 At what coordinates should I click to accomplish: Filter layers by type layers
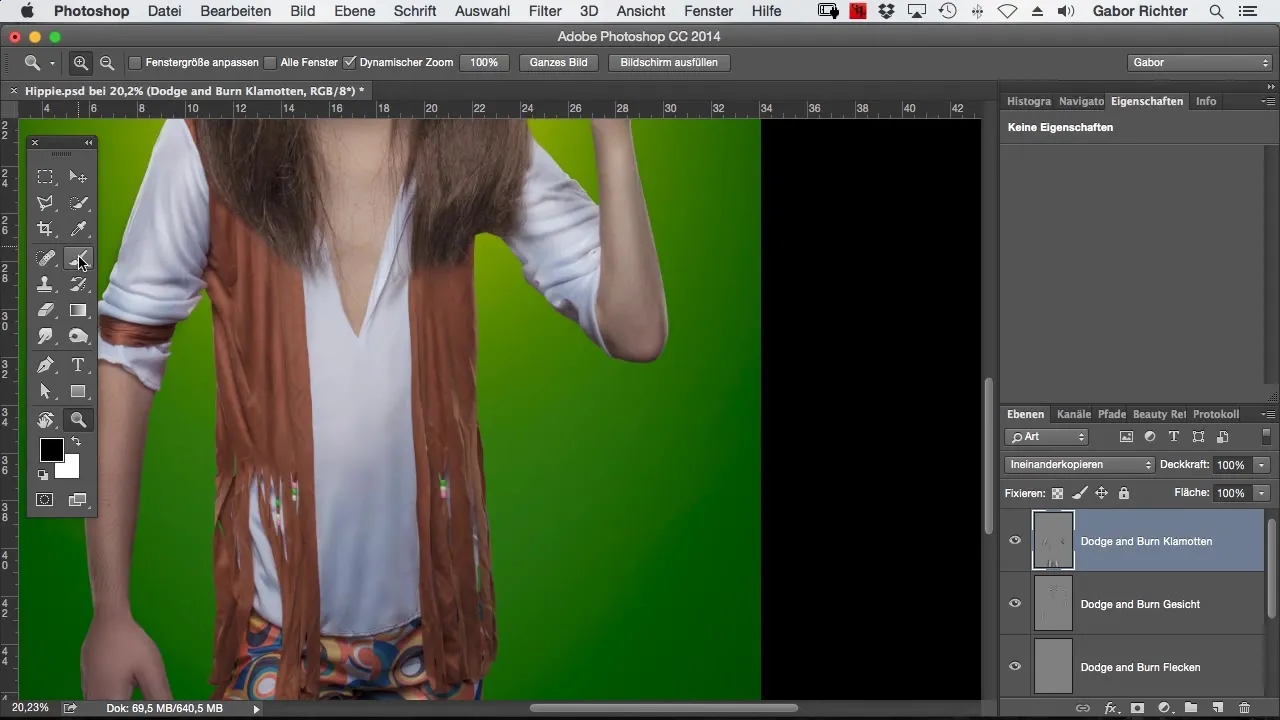coord(1174,437)
